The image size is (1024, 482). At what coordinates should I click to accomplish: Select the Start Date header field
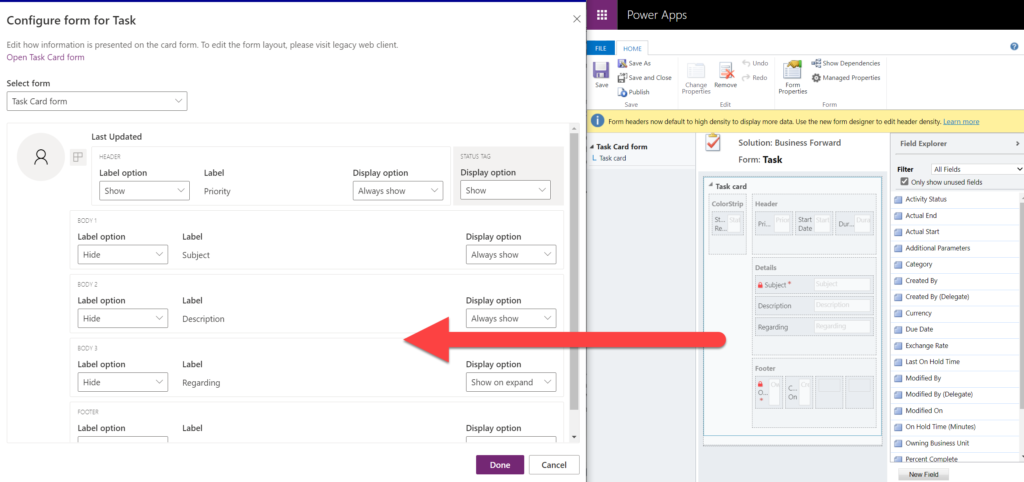[814, 224]
